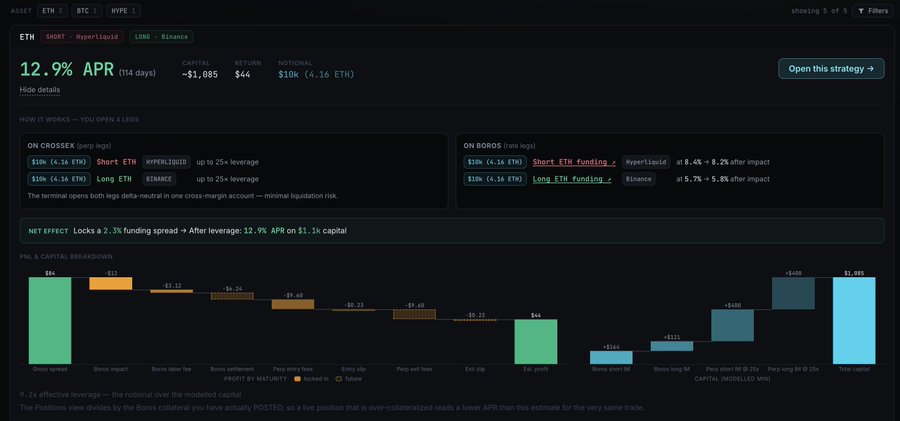Filter assets by BTC chip
The width and height of the screenshot is (900, 421).
click(87, 11)
